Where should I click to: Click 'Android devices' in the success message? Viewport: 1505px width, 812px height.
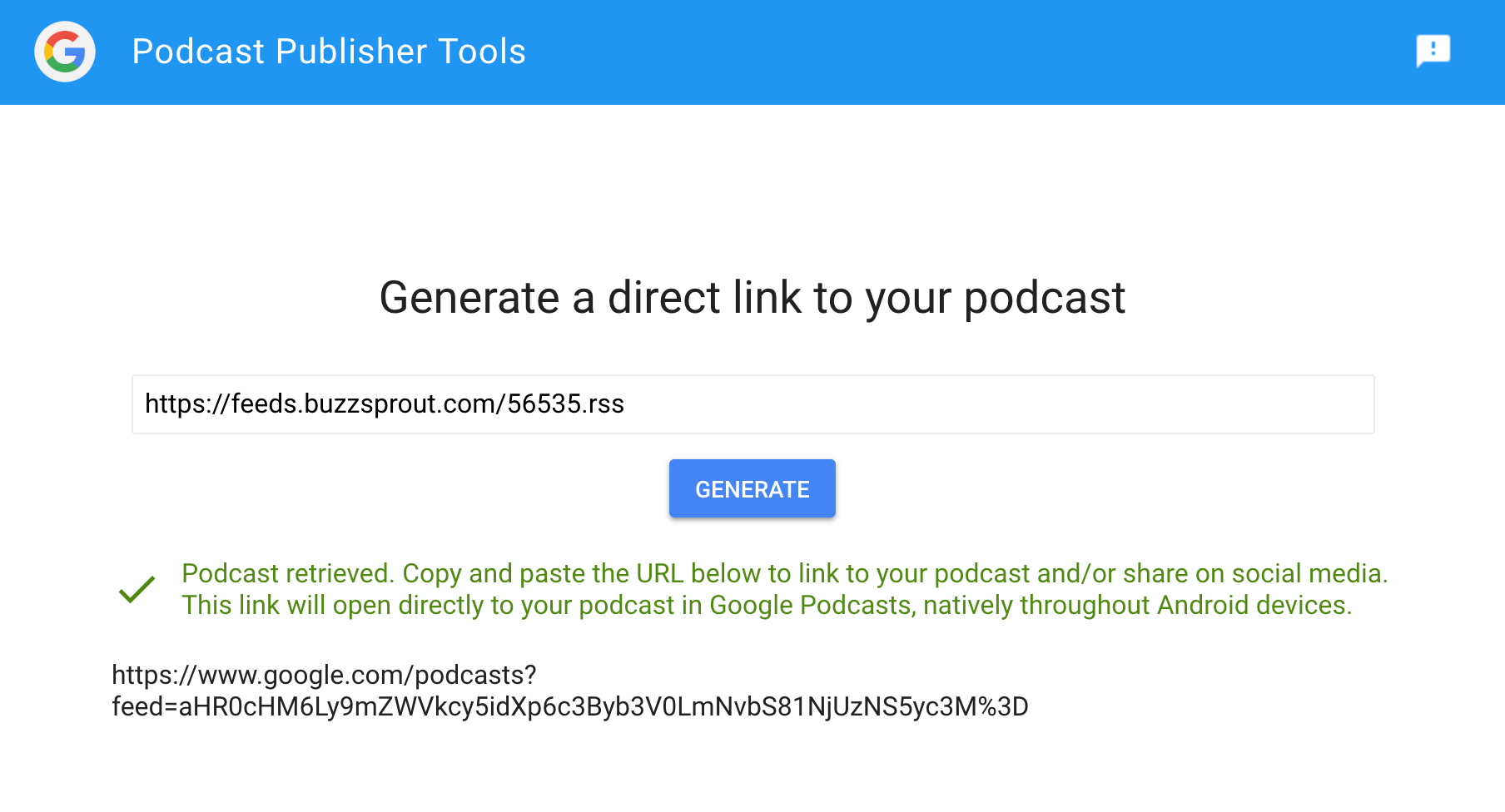point(1252,606)
